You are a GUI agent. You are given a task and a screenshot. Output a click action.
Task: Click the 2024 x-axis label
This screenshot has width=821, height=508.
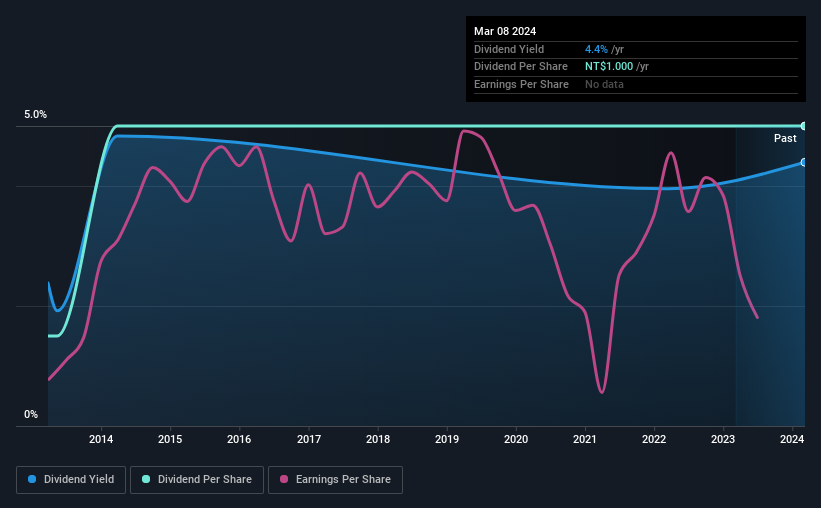(x=792, y=439)
